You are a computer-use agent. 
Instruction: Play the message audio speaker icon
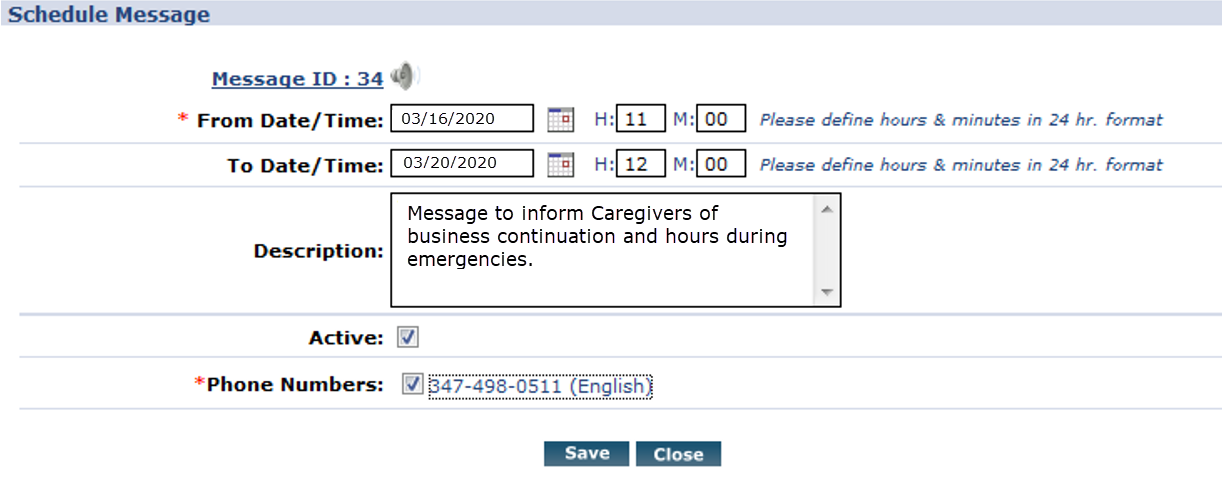[x=404, y=75]
